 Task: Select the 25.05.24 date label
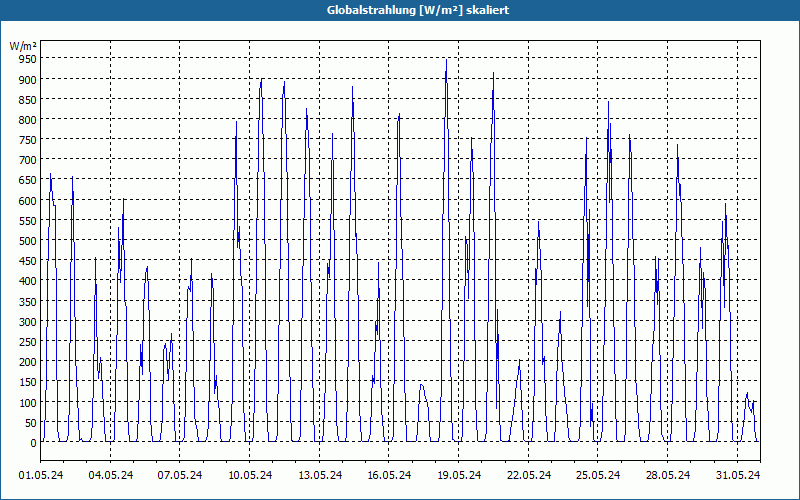pos(597,475)
